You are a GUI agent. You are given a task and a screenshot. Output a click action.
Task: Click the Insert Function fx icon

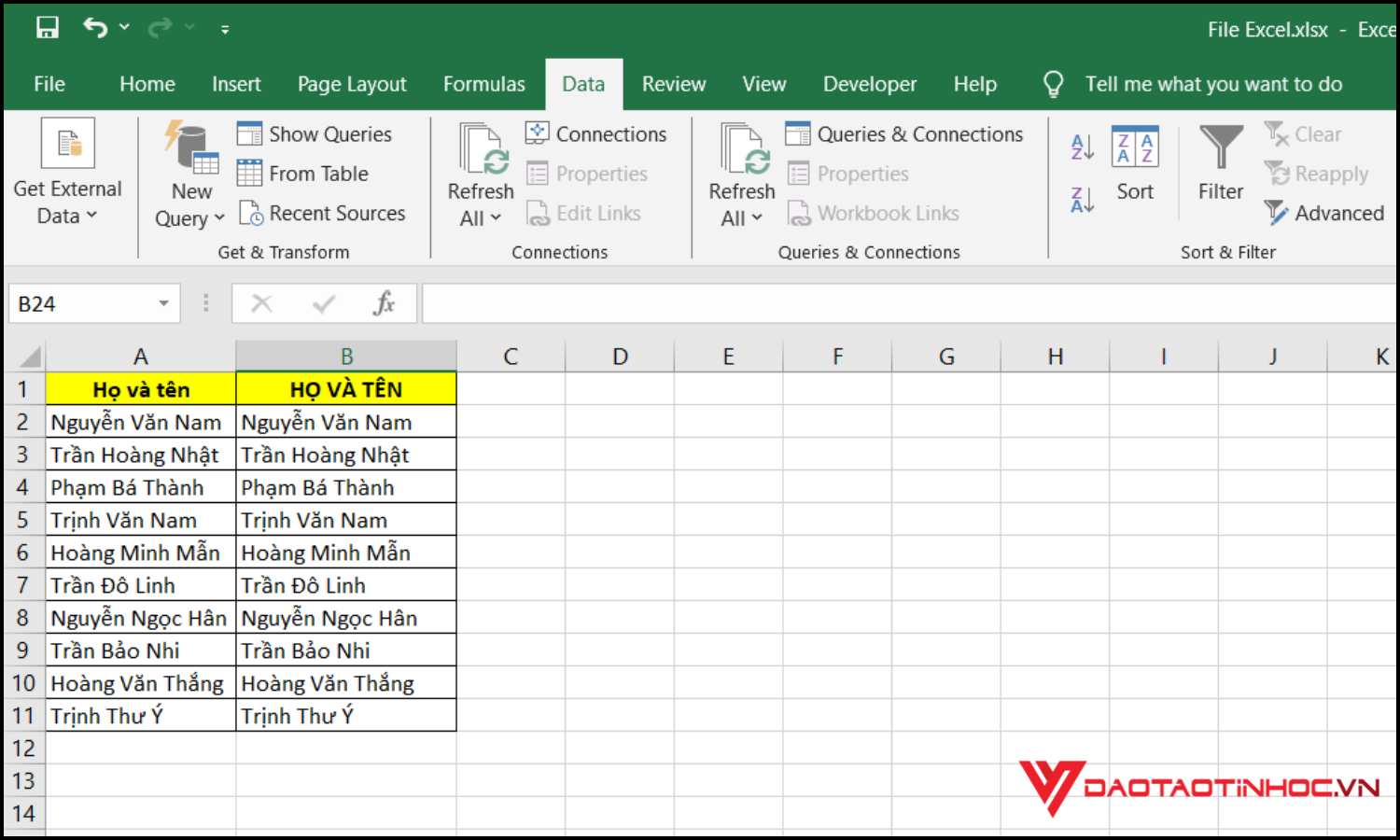click(384, 303)
